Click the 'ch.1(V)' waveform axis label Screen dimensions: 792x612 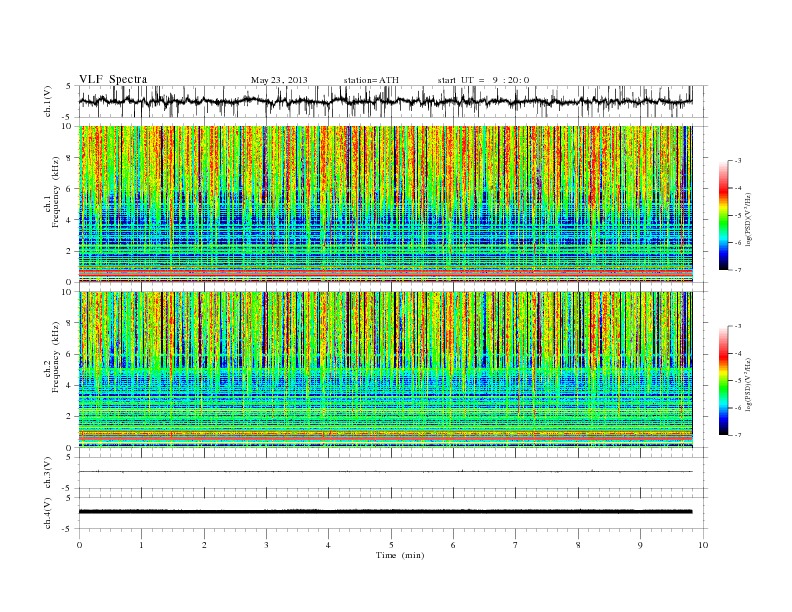tap(48, 103)
